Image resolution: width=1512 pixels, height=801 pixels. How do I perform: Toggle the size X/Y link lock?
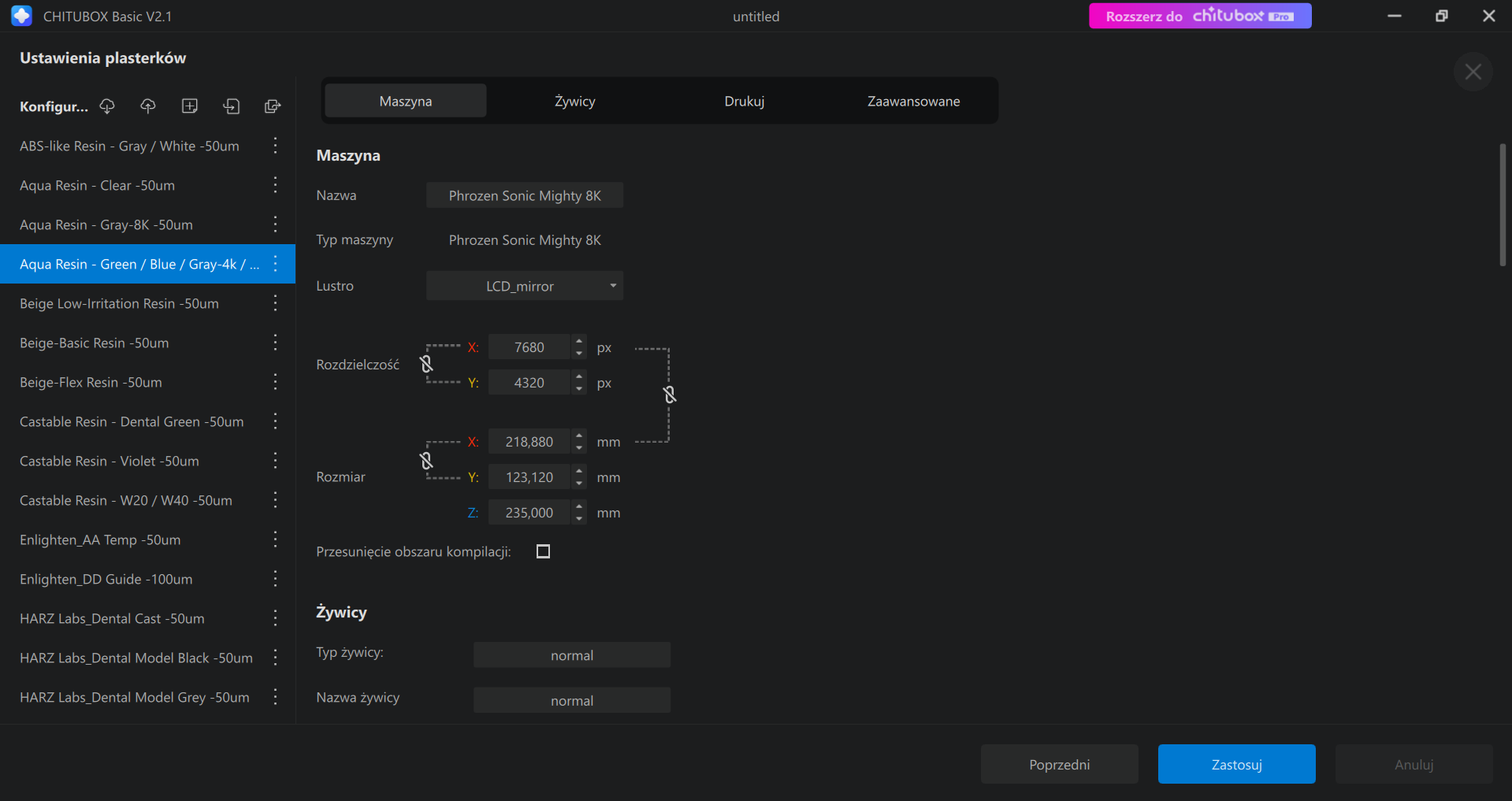(426, 460)
